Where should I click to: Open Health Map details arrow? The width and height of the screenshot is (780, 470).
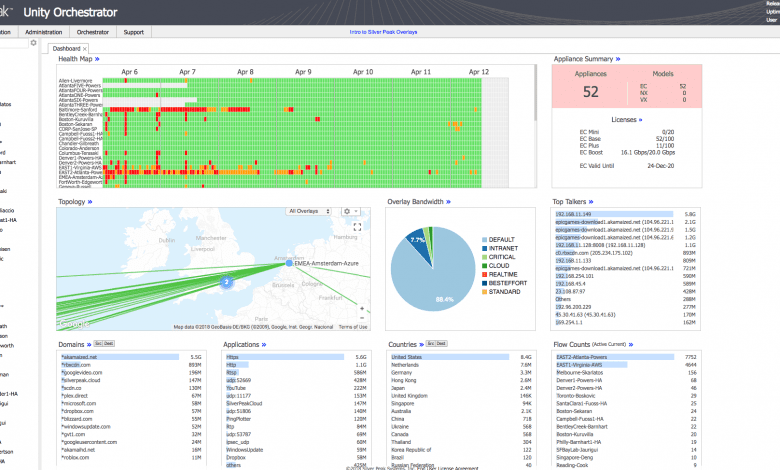[x=97, y=59]
